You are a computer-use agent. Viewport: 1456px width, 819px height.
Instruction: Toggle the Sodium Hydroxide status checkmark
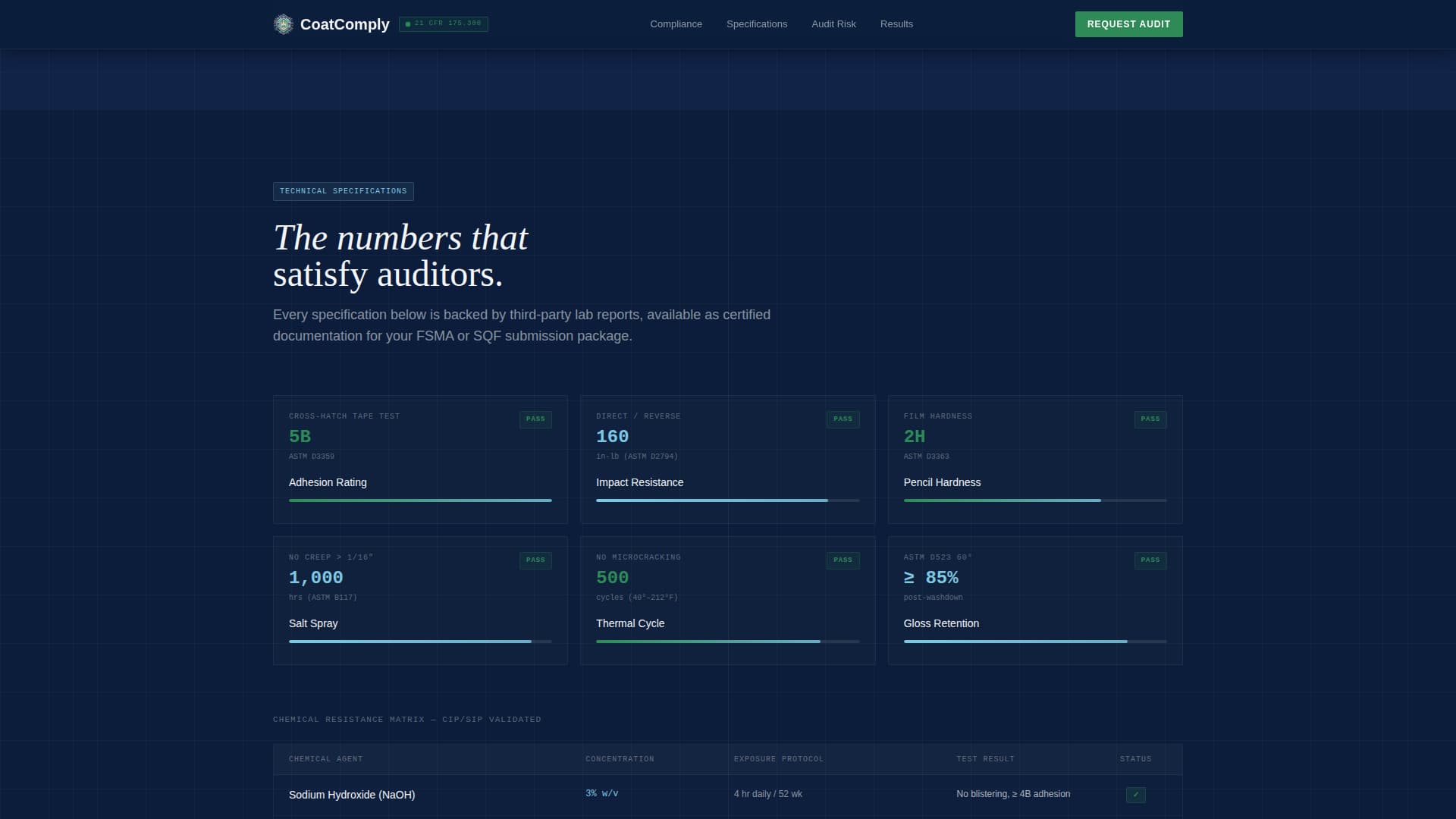[x=1136, y=795]
